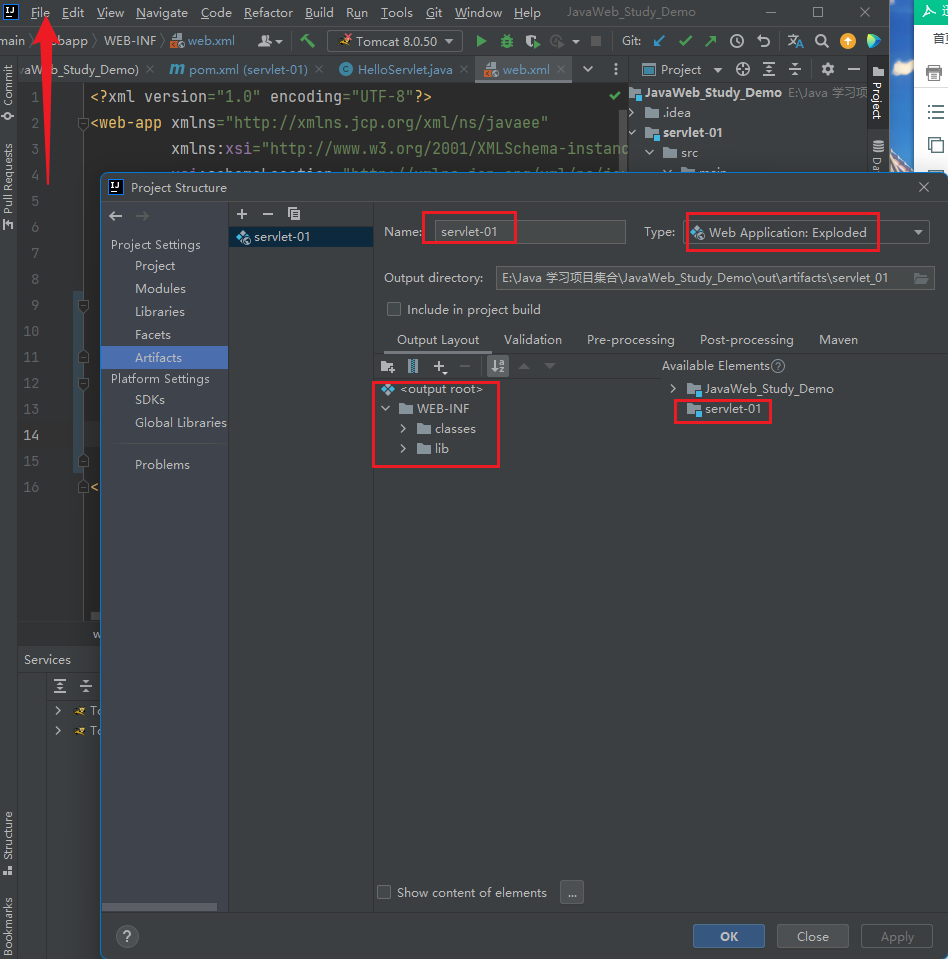Screen dimensions: 948x959
Task: Toggle the sort elements by name button
Action: (497, 367)
